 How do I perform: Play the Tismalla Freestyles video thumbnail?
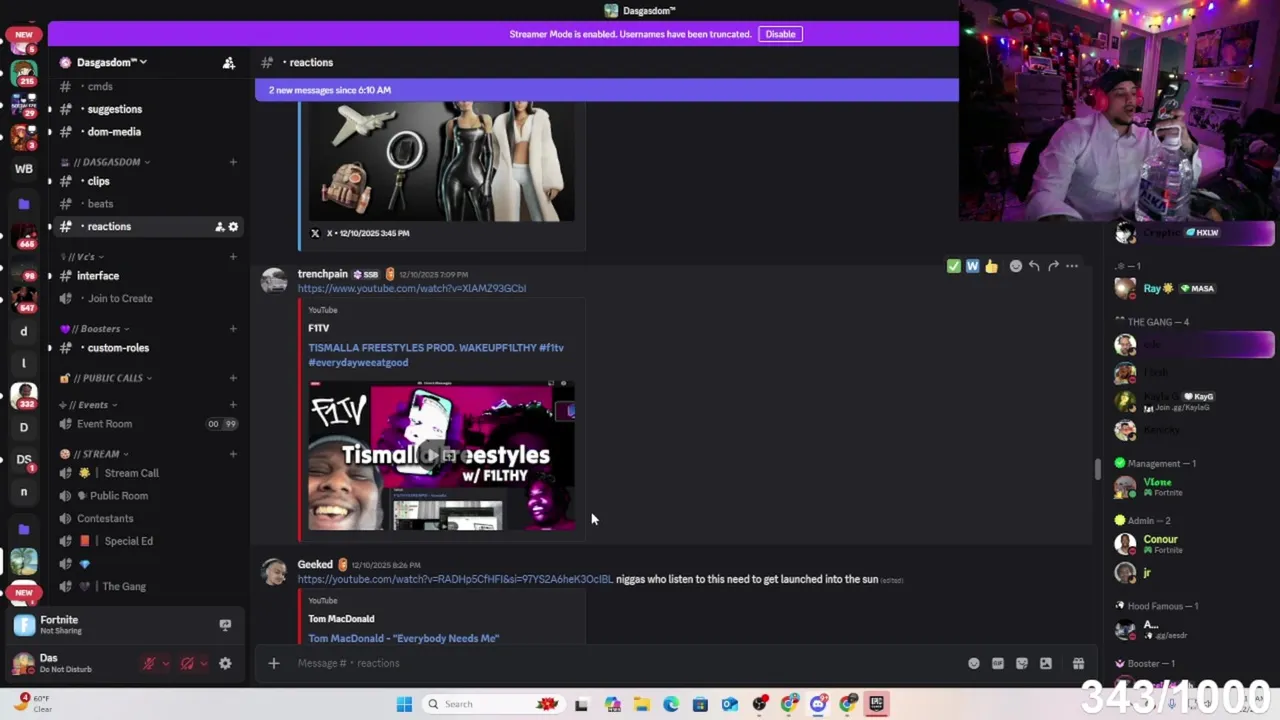tap(441, 455)
